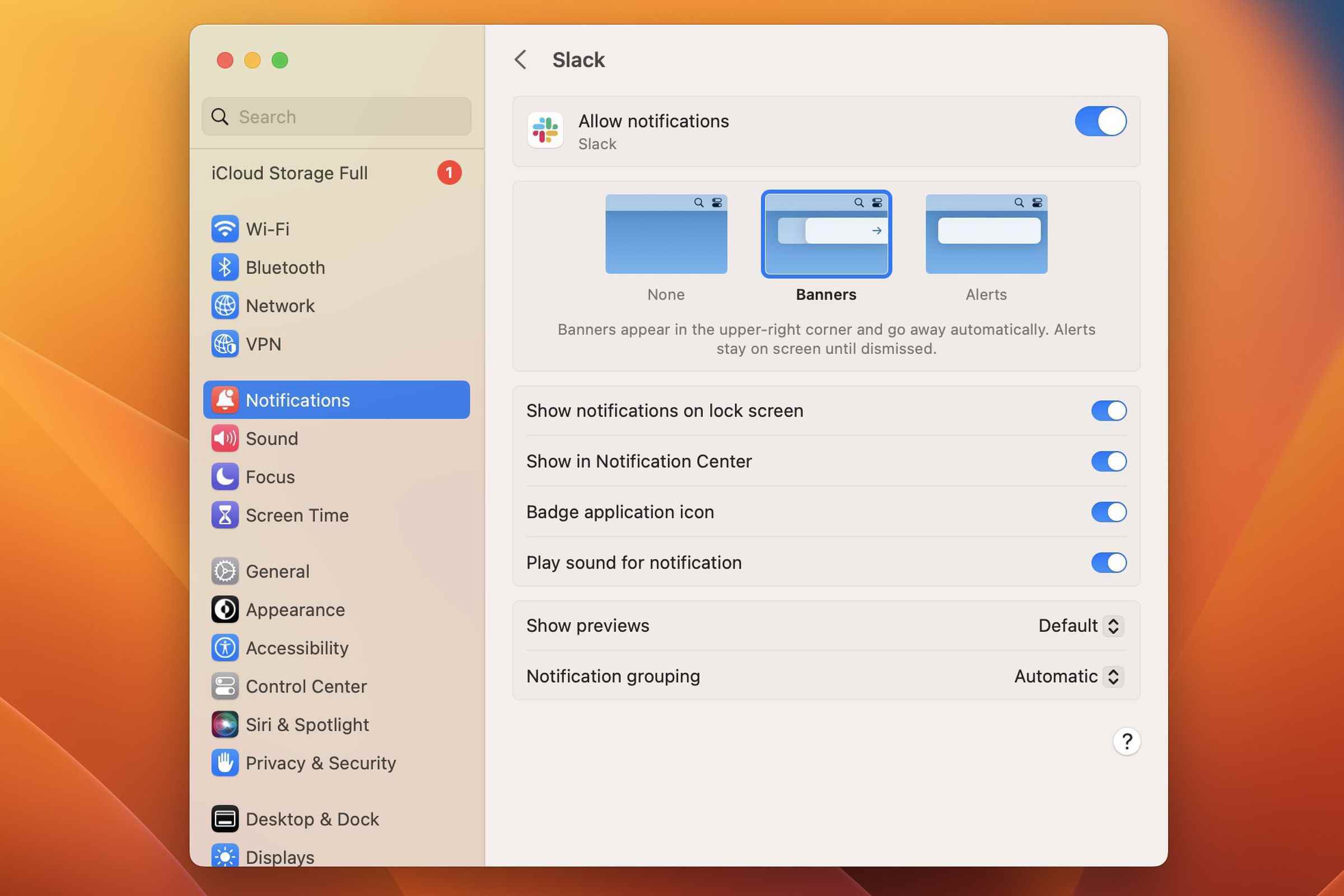Click the Wi-Fi settings icon
1344x896 pixels.
coord(224,229)
